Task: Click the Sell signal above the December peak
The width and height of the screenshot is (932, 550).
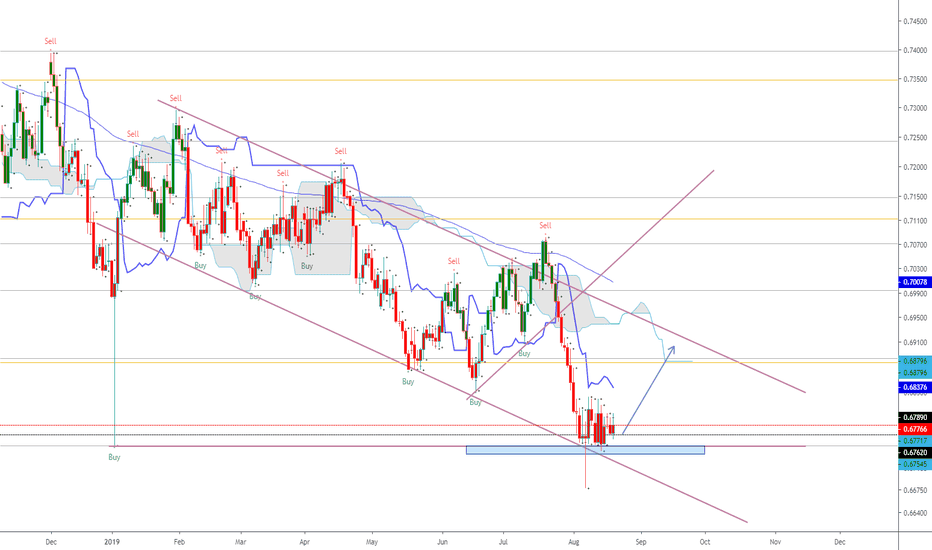Action: click(51, 41)
